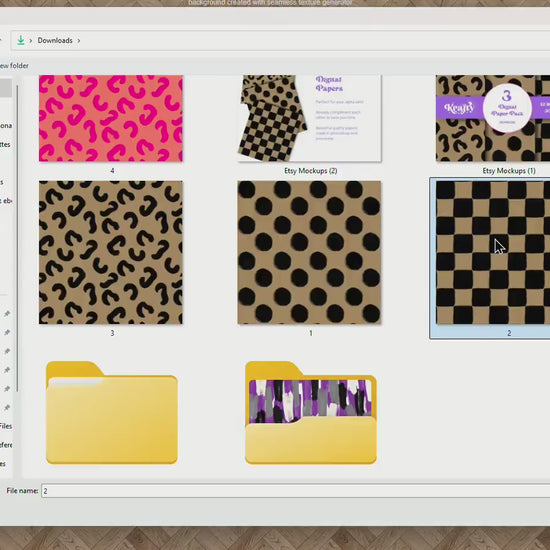Click the New folder button
The height and width of the screenshot is (550, 550).
[14, 66]
